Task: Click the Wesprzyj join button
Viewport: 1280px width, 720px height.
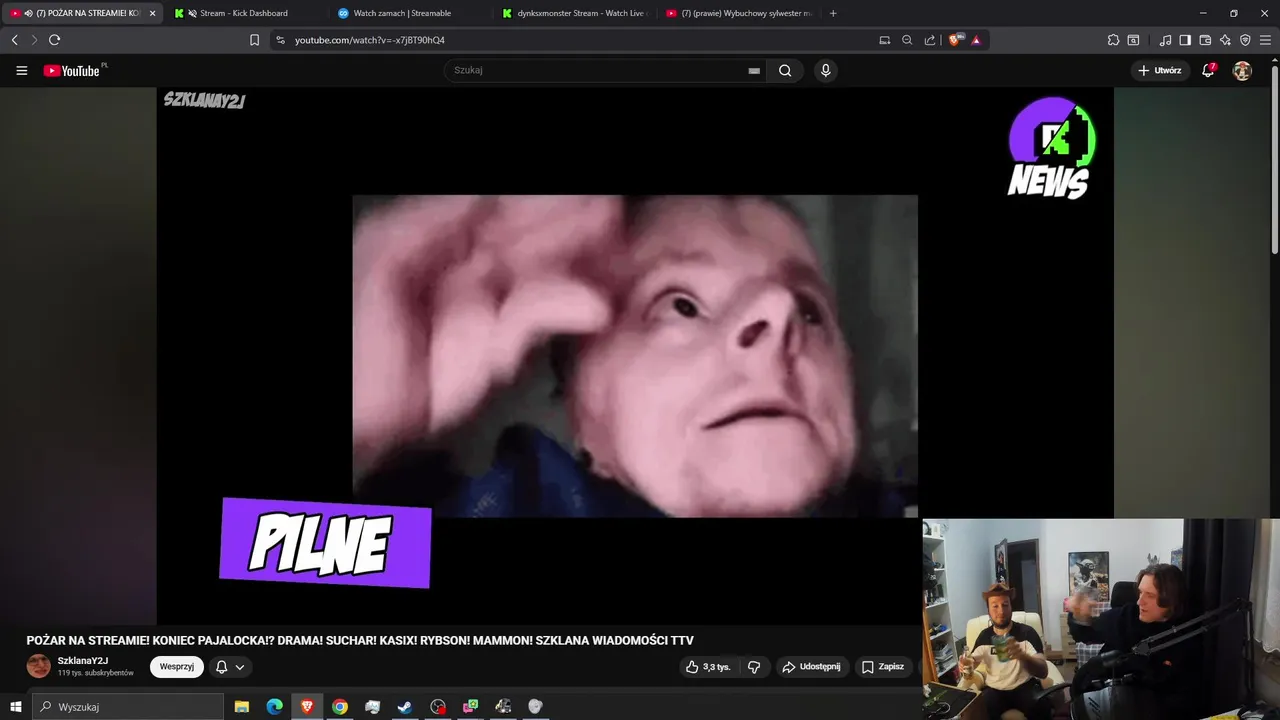Action: [177, 667]
